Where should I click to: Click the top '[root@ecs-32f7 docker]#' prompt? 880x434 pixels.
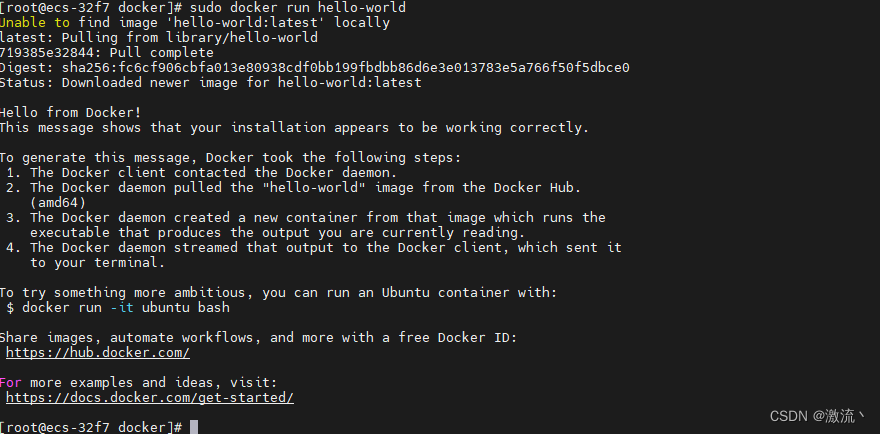pyautogui.click(x=91, y=7)
